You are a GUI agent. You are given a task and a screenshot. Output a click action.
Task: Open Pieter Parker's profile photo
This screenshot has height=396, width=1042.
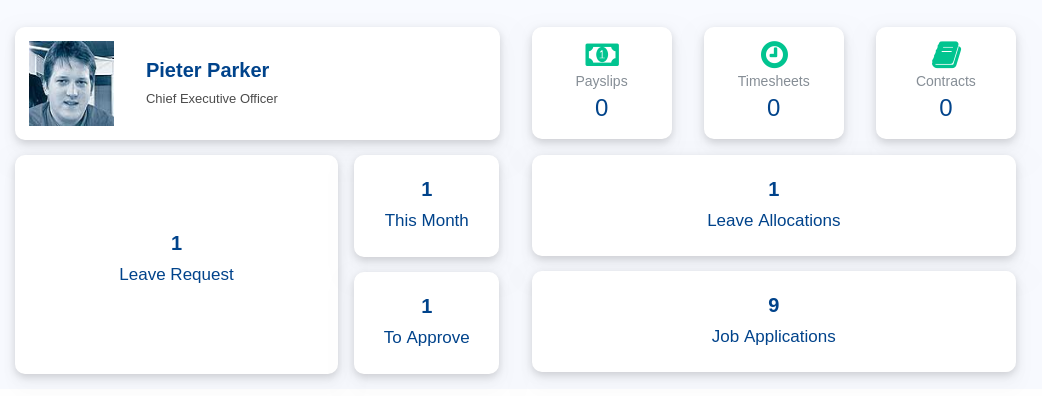pyautogui.click(x=71, y=83)
